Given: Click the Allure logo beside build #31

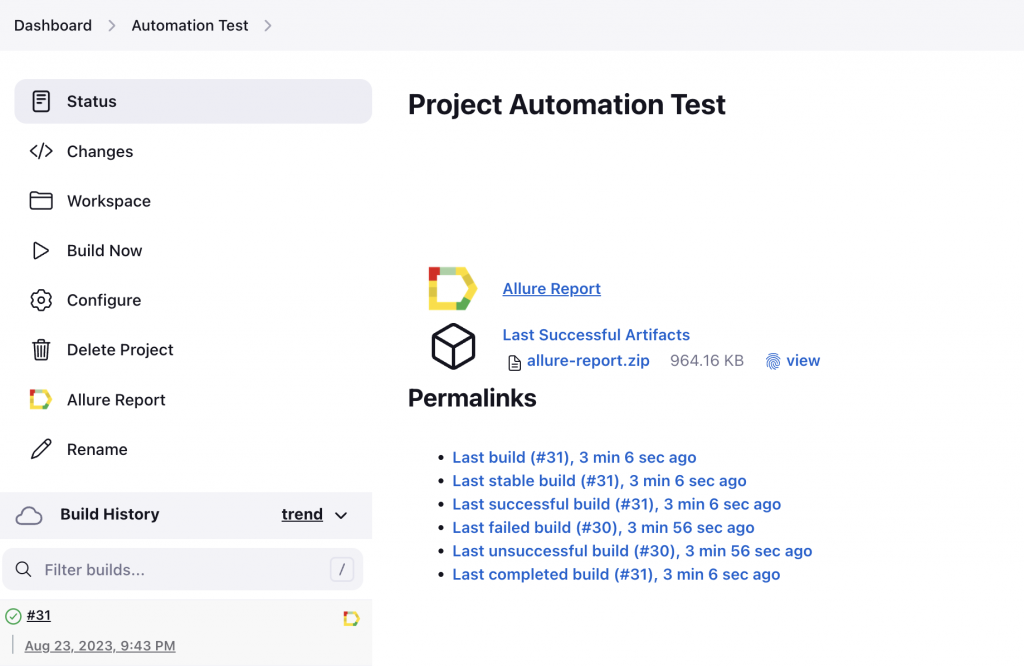Looking at the screenshot, I should click(351, 619).
